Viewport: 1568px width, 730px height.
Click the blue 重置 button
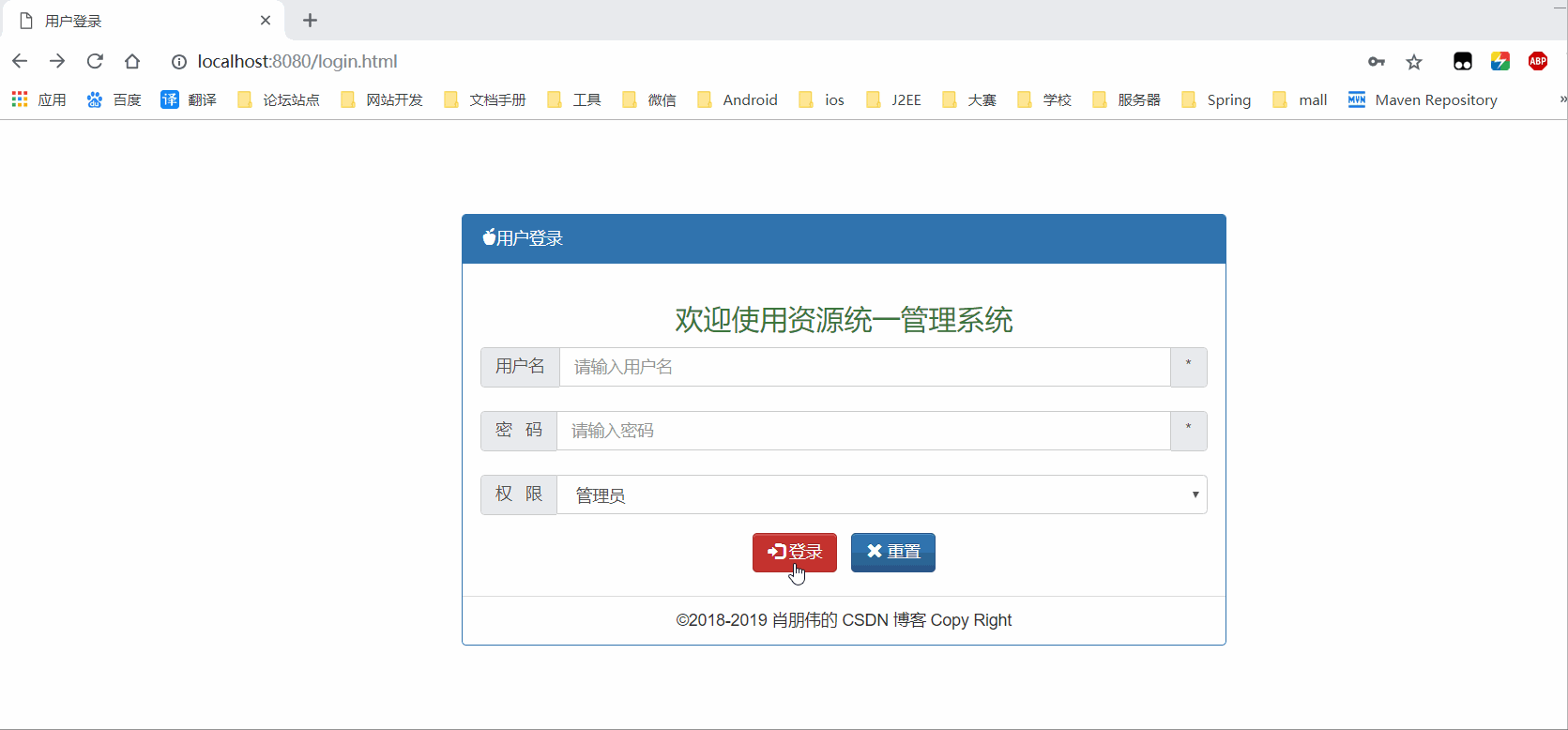click(893, 552)
